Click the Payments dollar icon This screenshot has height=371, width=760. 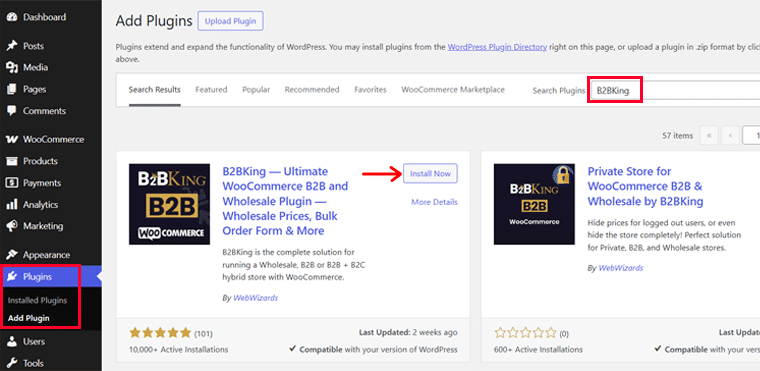[12, 183]
